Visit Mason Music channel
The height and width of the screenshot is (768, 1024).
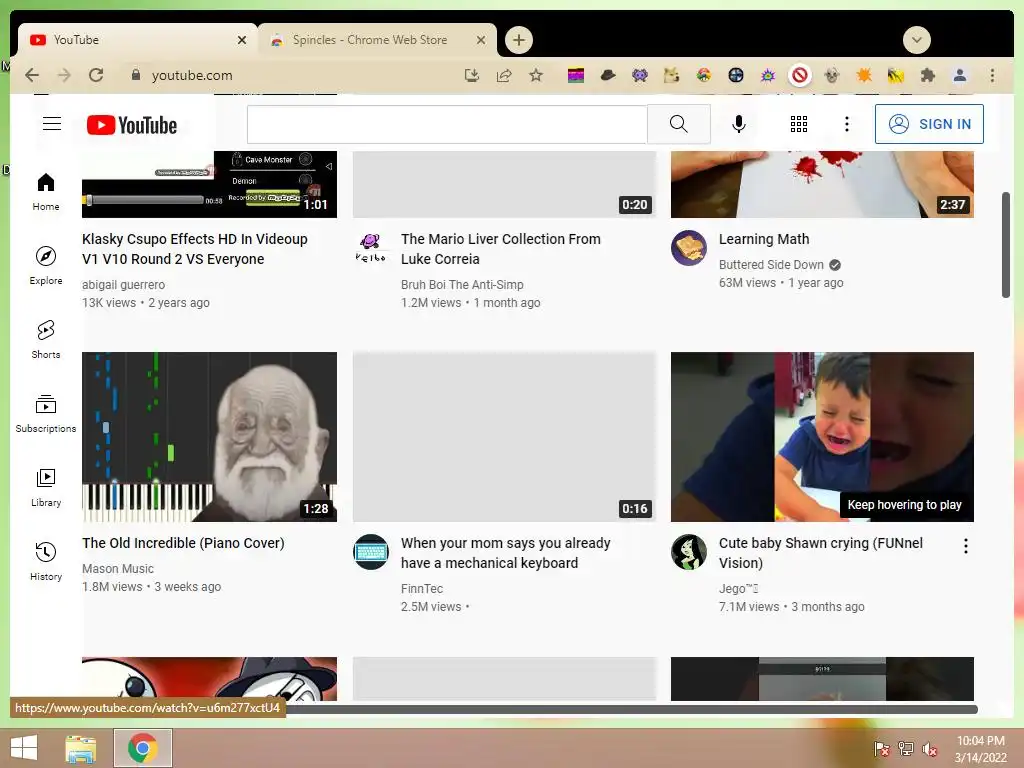118,569
